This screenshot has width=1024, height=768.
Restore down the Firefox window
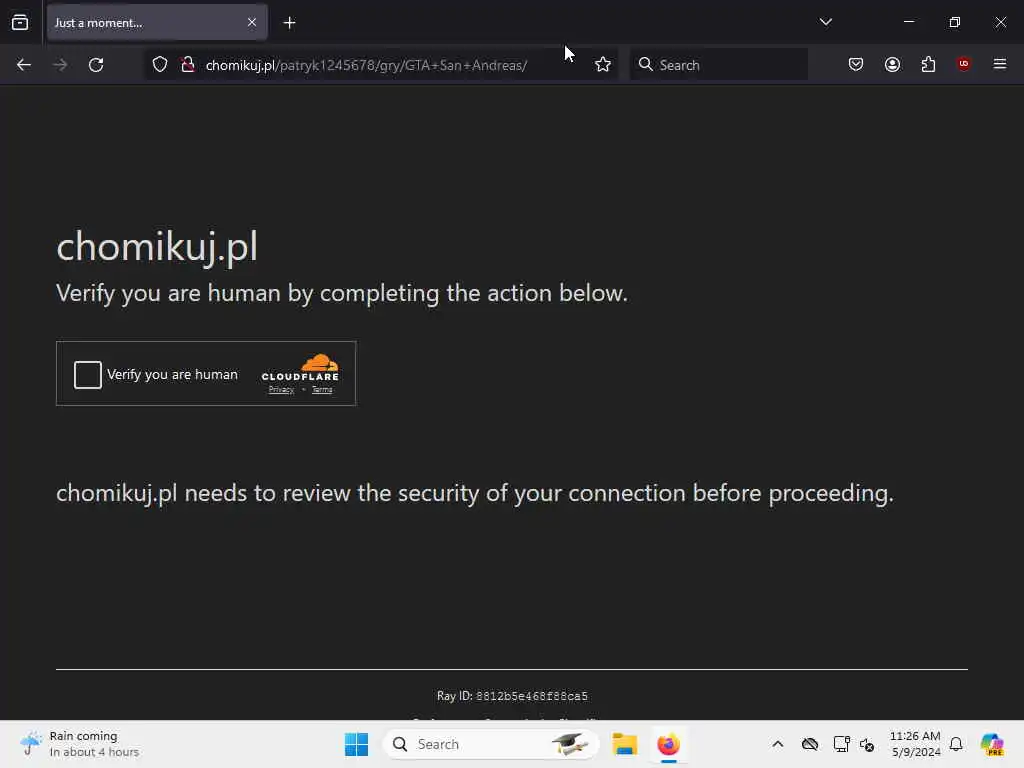pyautogui.click(x=955, y=22)
